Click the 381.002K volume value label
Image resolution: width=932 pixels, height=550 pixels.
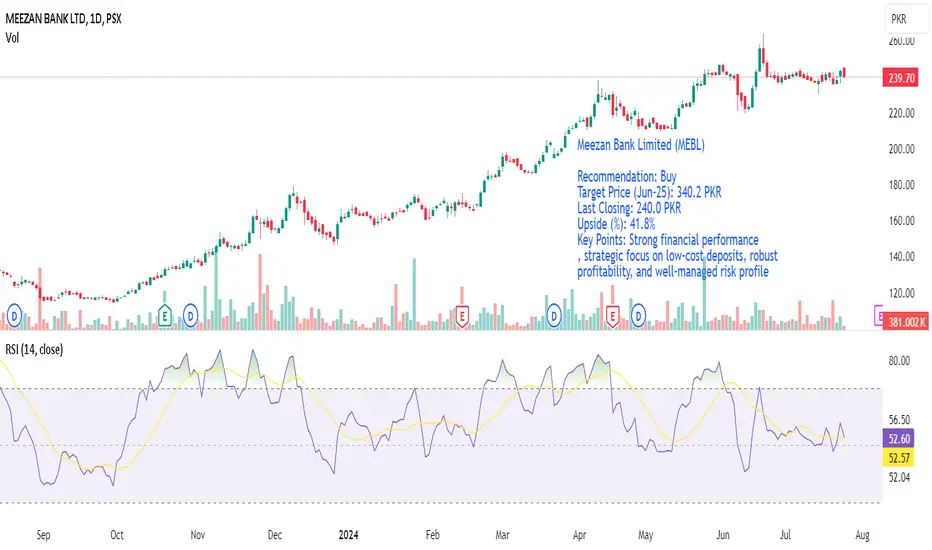[906, 322]
